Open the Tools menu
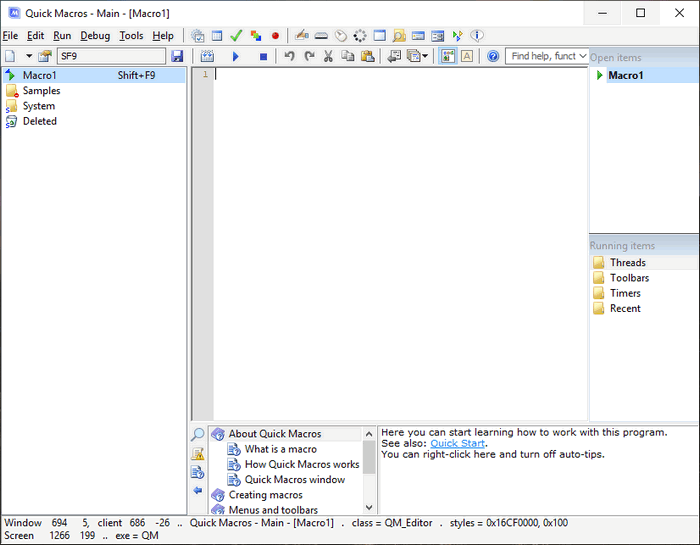Image resolution: width=700 pixels, height=545 pixels. pos(131,36)
